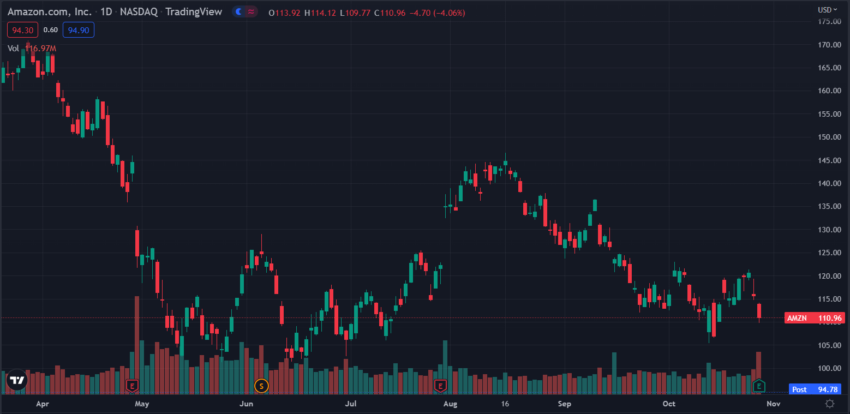This screenshot has height=414, width=850.
Task: Open the early May earnings marker
Action: click(132, 386)
